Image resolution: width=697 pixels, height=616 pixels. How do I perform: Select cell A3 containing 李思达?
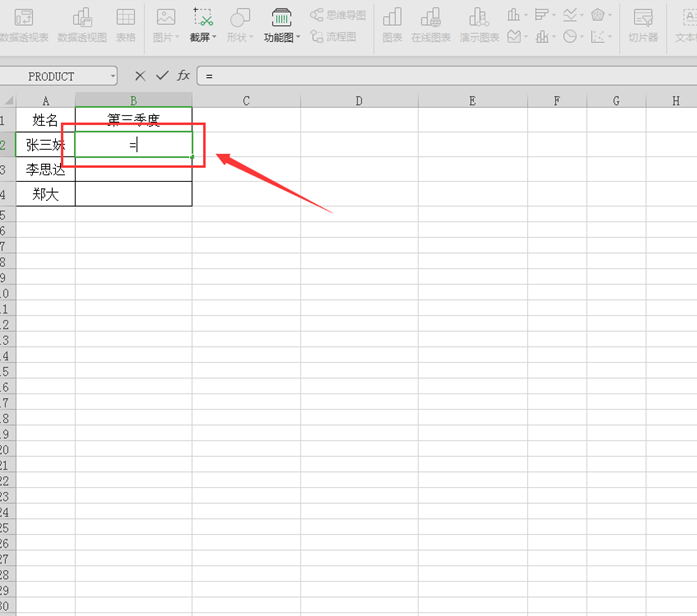46,170
